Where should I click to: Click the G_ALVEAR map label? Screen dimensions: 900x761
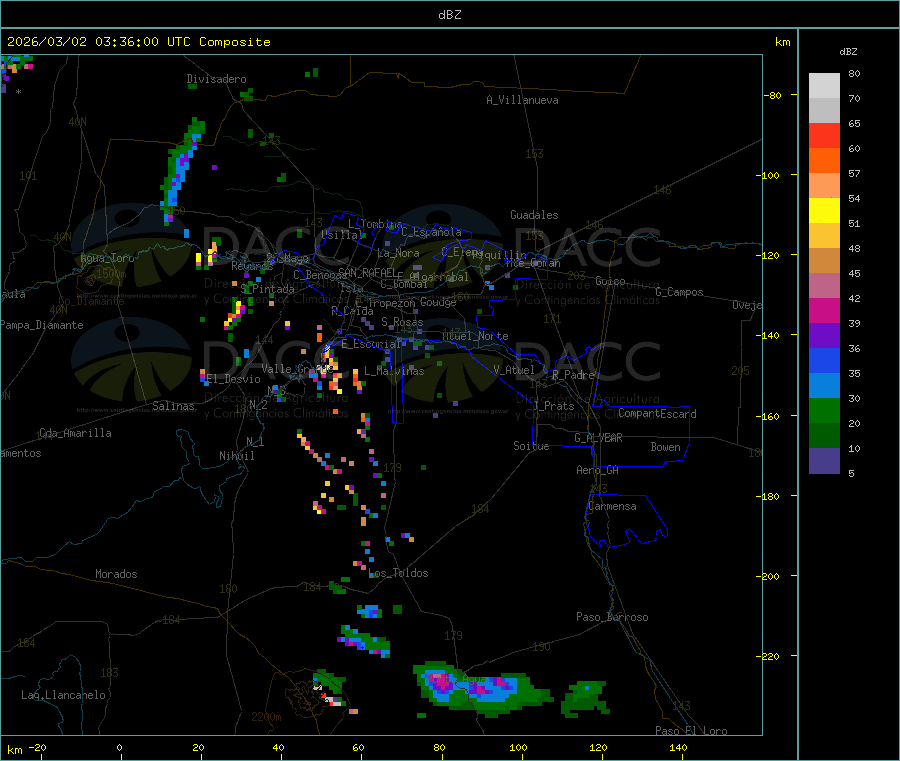(598, 438)
